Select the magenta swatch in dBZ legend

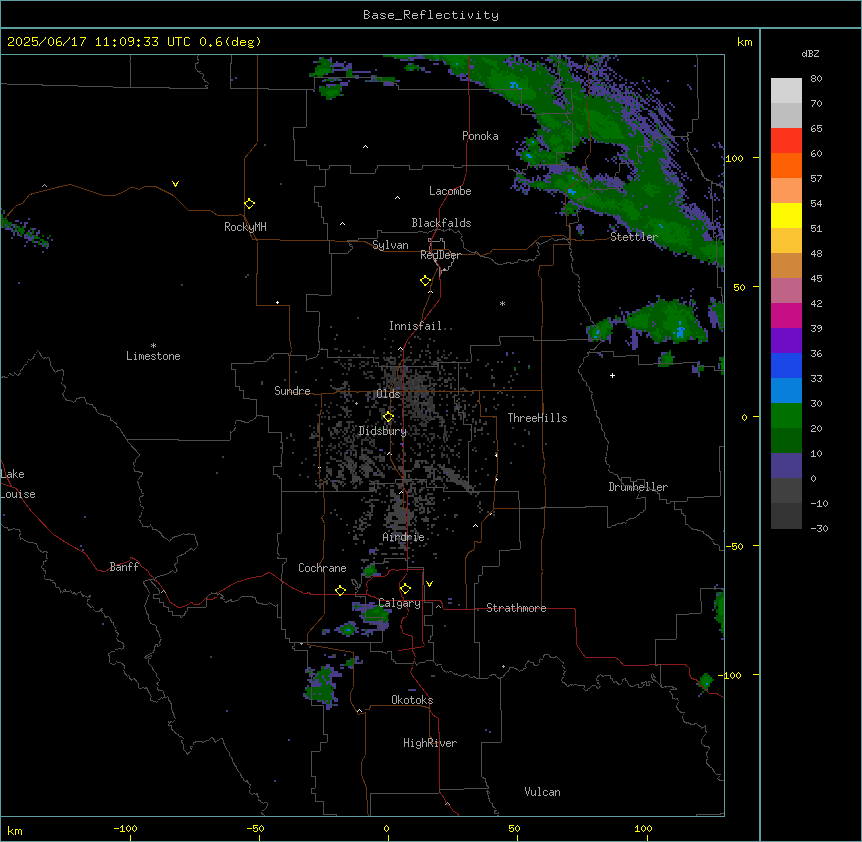pos(786,315)
